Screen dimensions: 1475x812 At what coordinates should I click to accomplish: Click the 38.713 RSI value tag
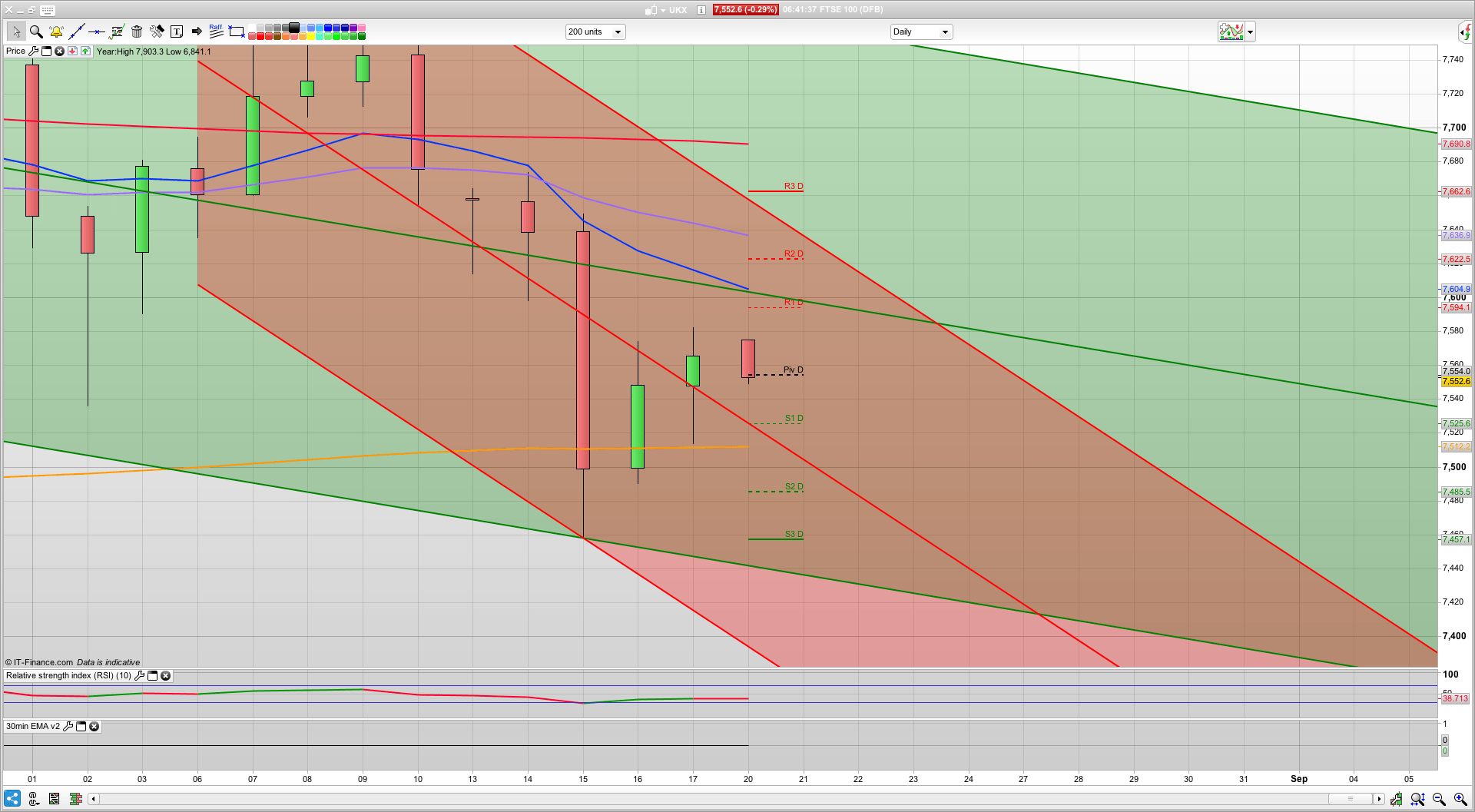[x=1456, y=698]
